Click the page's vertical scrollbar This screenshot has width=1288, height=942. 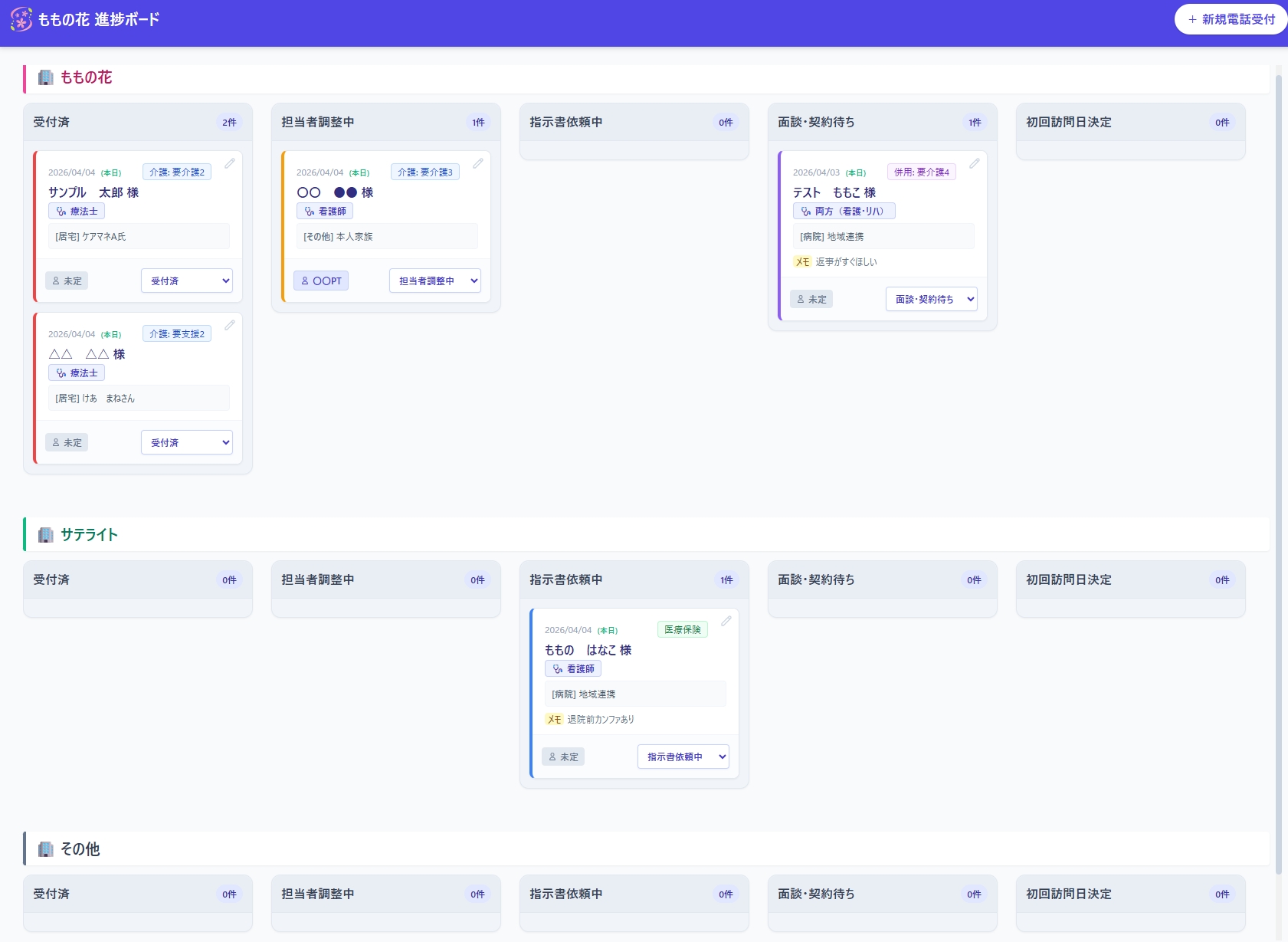click(x=1278, y=460)
